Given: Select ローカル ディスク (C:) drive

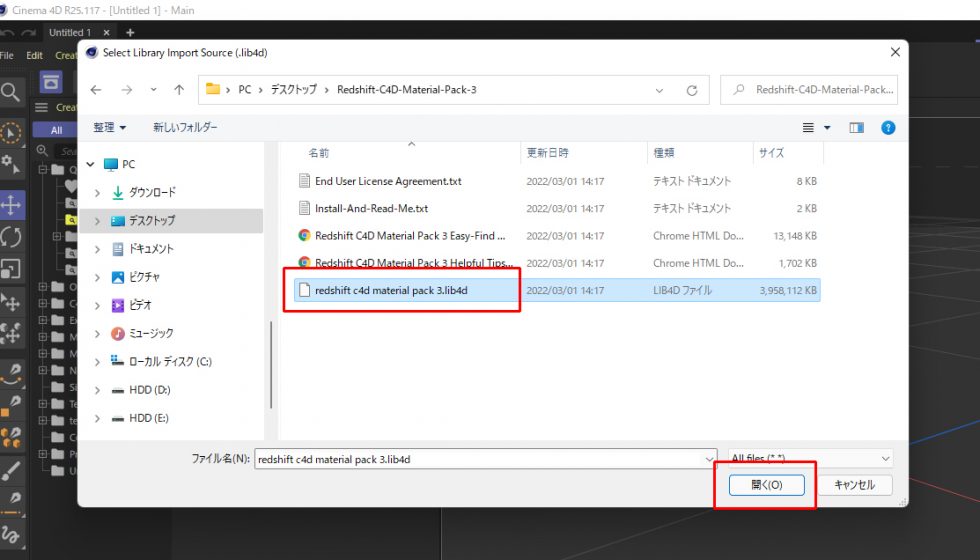Looking at the screenshot, I should coord(170,361).
